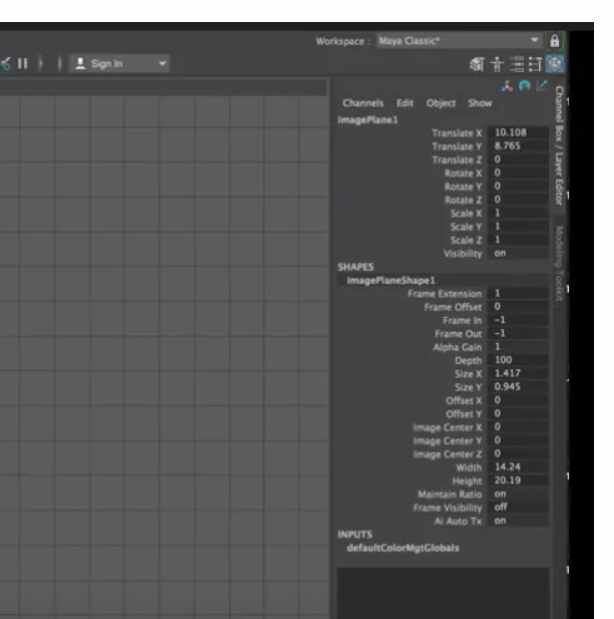The width and height of the screenshot is (614, 619).
Task: Click the Maintain Ratio on value
Action: tap(518, 494)
